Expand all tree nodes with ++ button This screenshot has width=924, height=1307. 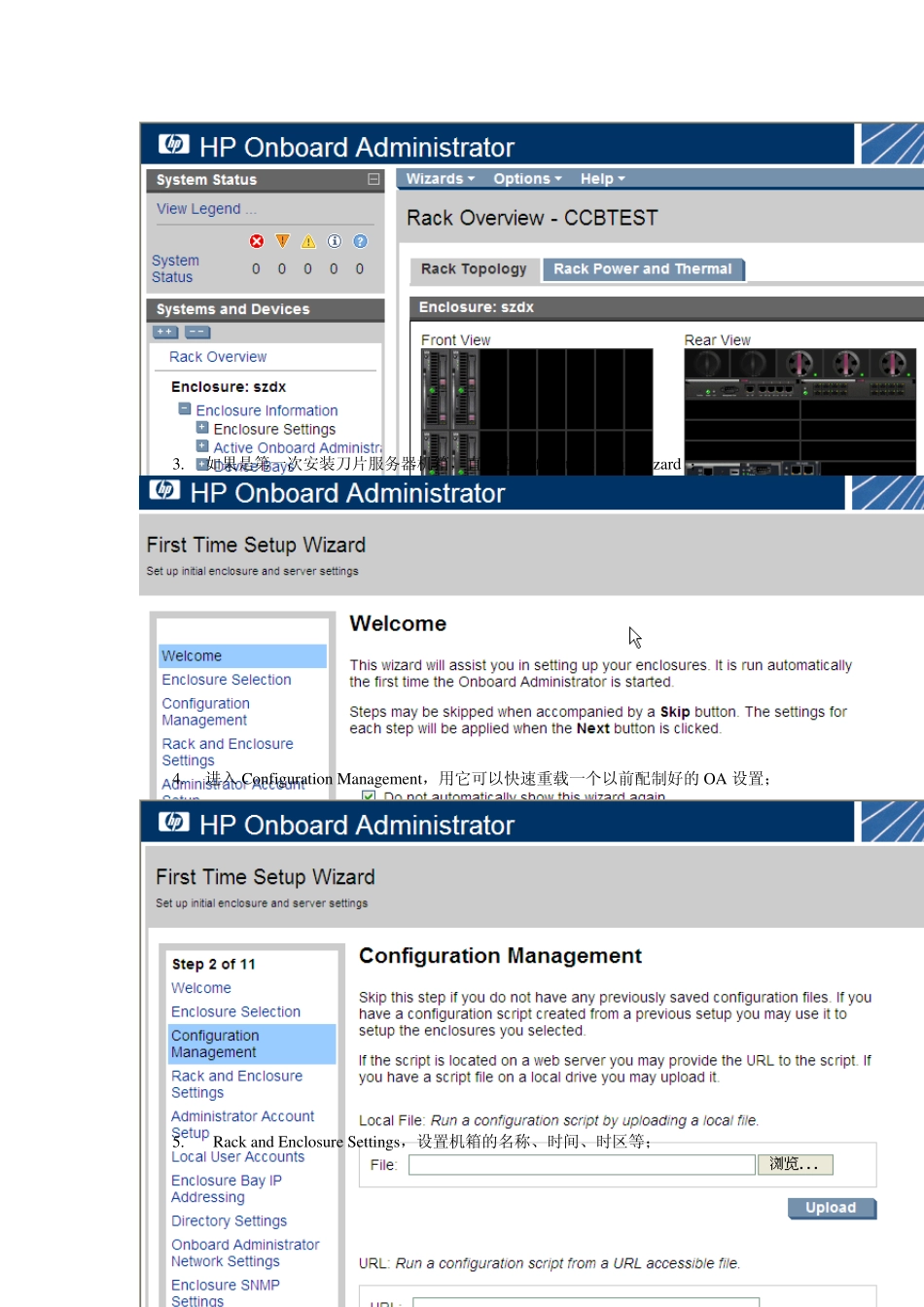pyautogui.click(x=165, y=333)
